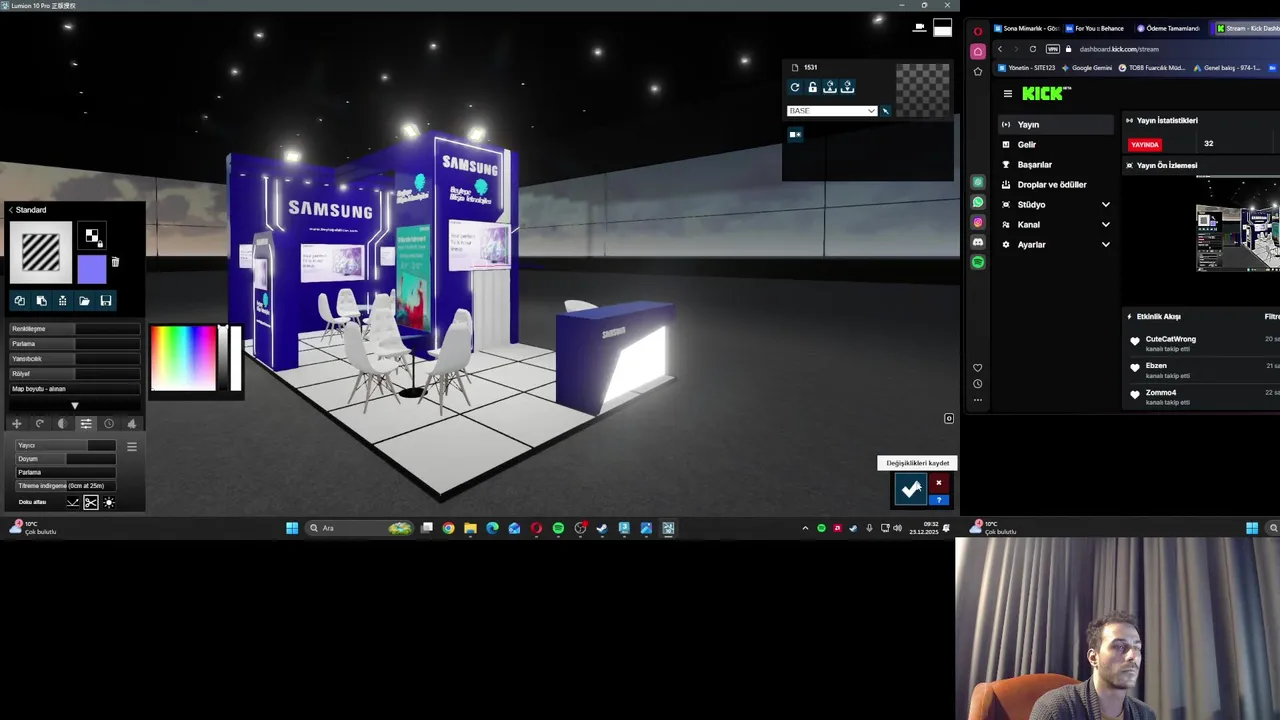Delete the material using the trash icon
Viewport: 1280px width, 720px height.
click(115, 262)
